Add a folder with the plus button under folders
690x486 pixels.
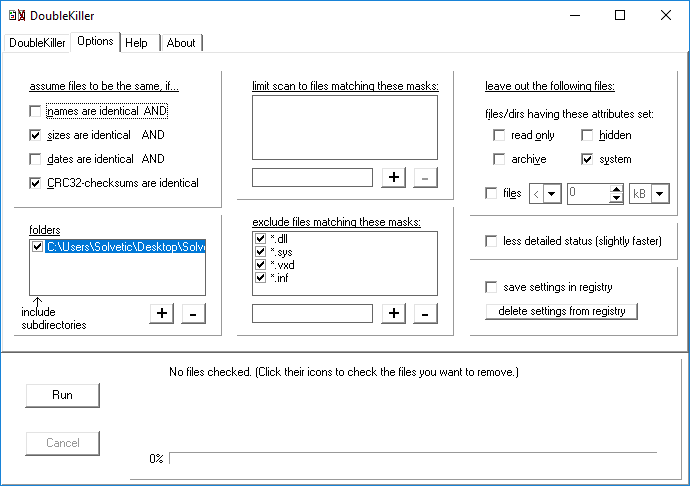coord(161,313)
